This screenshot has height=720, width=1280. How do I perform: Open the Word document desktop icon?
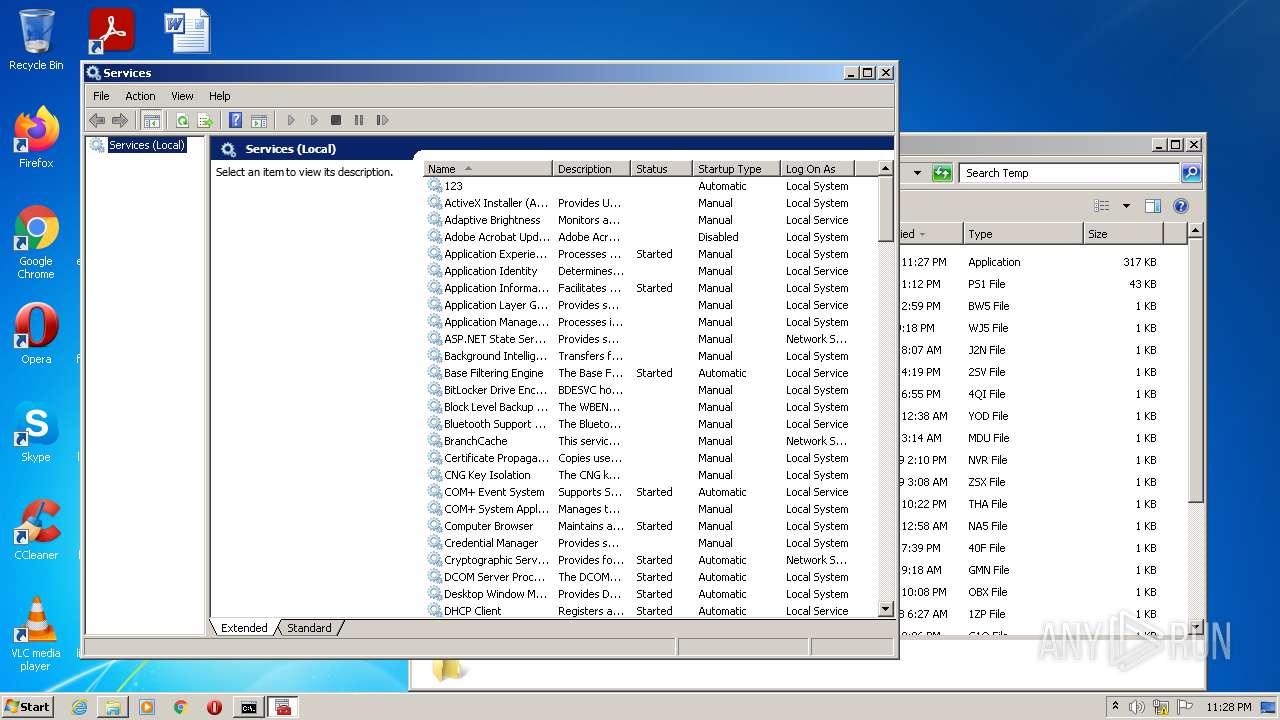[187, 31]
